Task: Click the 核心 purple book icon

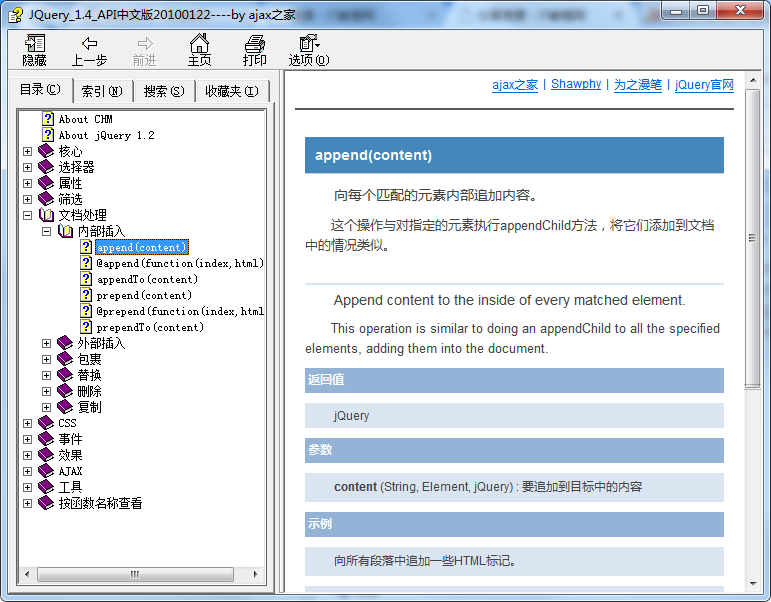Action: [x=46, y=151]
